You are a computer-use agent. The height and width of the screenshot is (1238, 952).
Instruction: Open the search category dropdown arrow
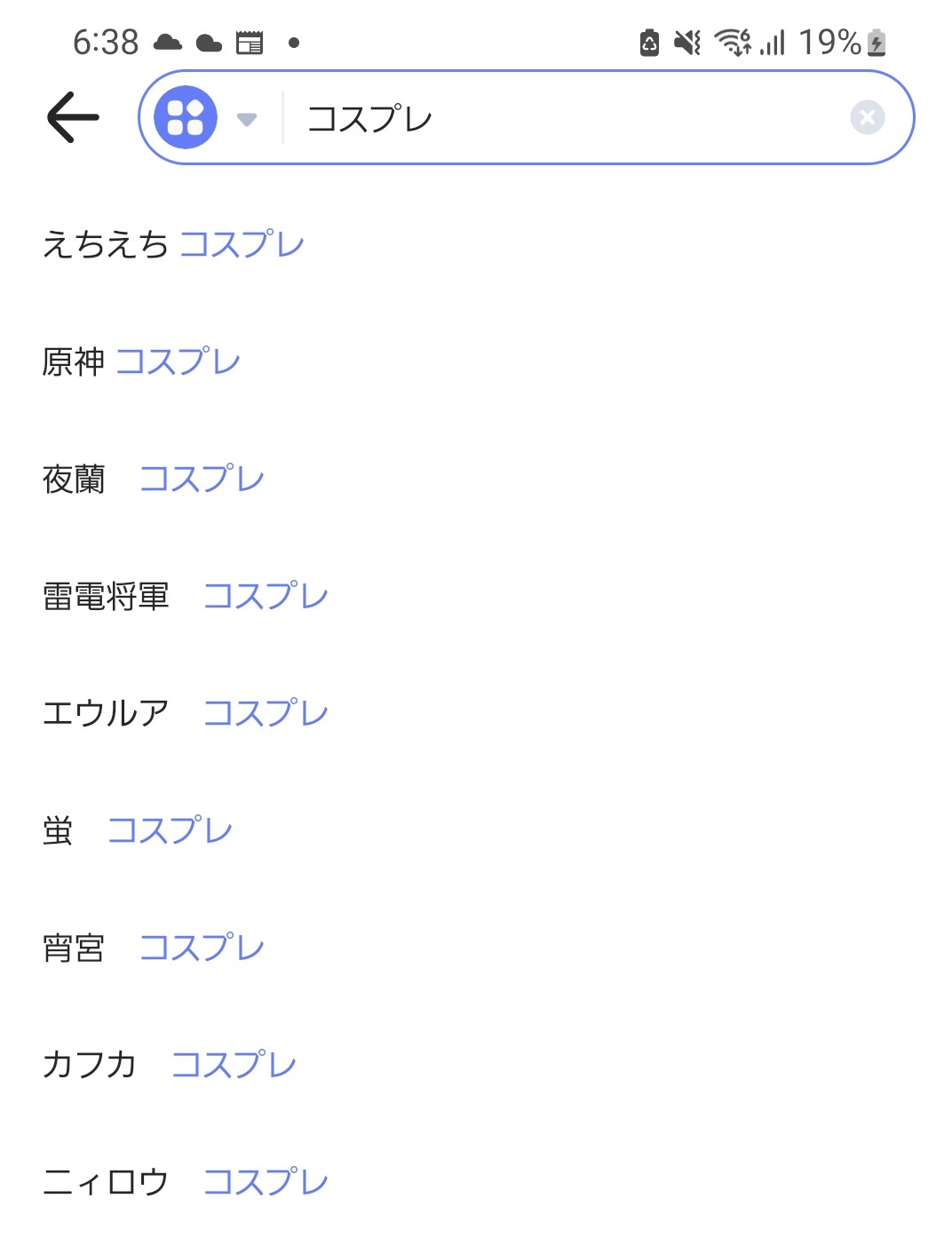[247, 118]
